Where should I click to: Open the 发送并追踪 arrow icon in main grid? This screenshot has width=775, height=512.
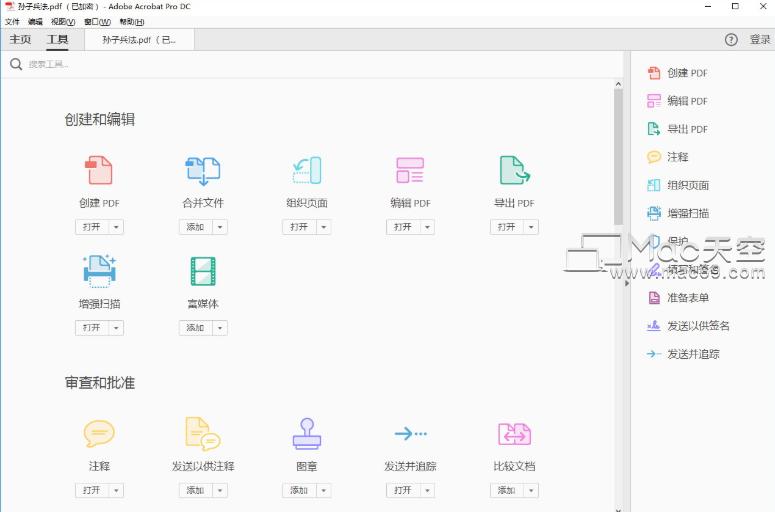411,433
